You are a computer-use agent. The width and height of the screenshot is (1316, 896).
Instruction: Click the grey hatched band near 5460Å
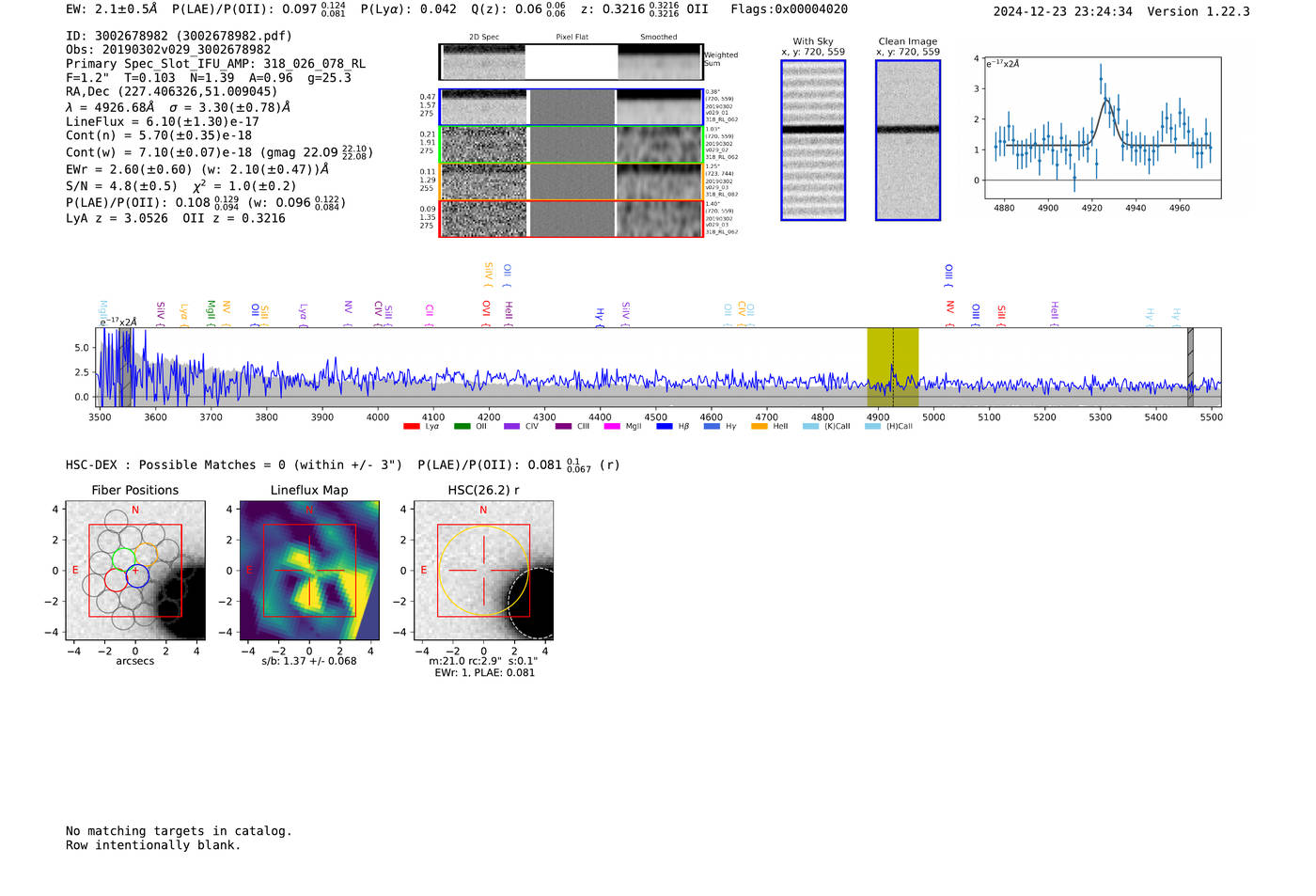(x=1190, y=368)
